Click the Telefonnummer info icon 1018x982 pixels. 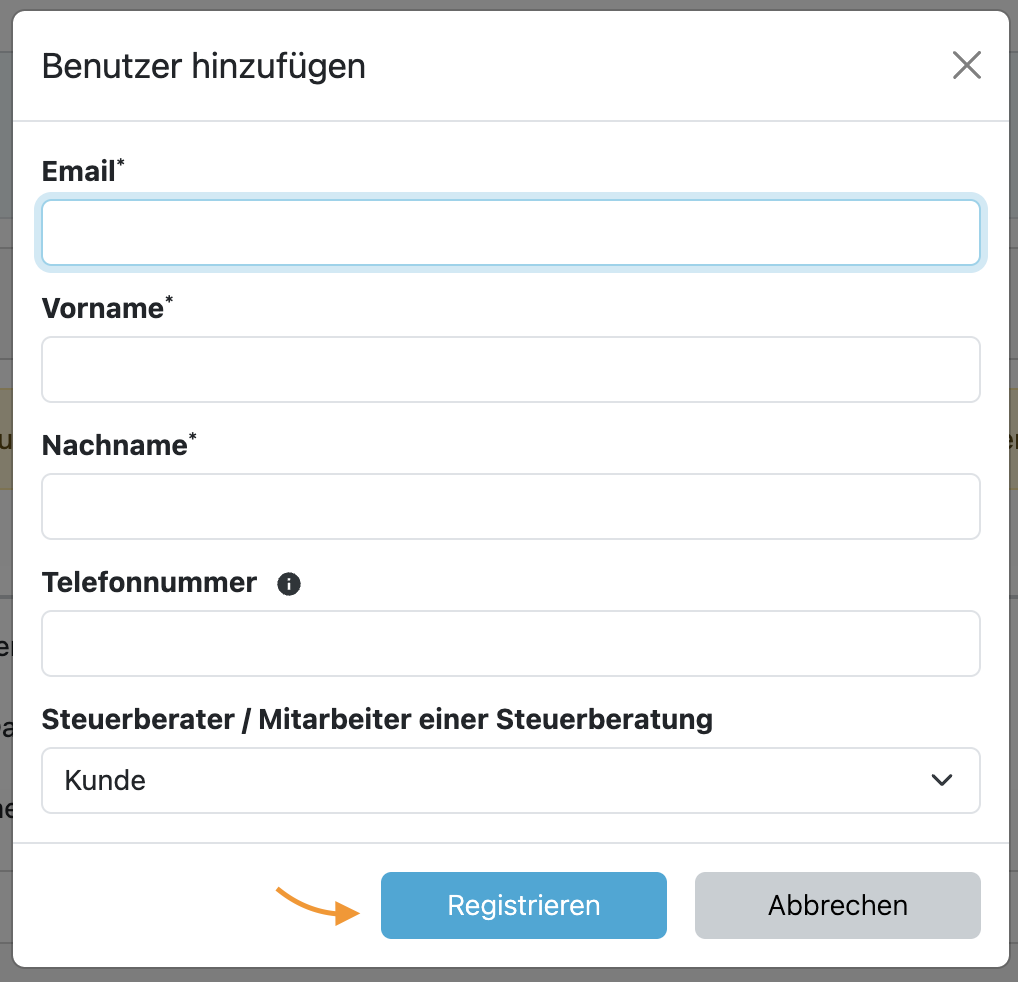tap(289, 584)
